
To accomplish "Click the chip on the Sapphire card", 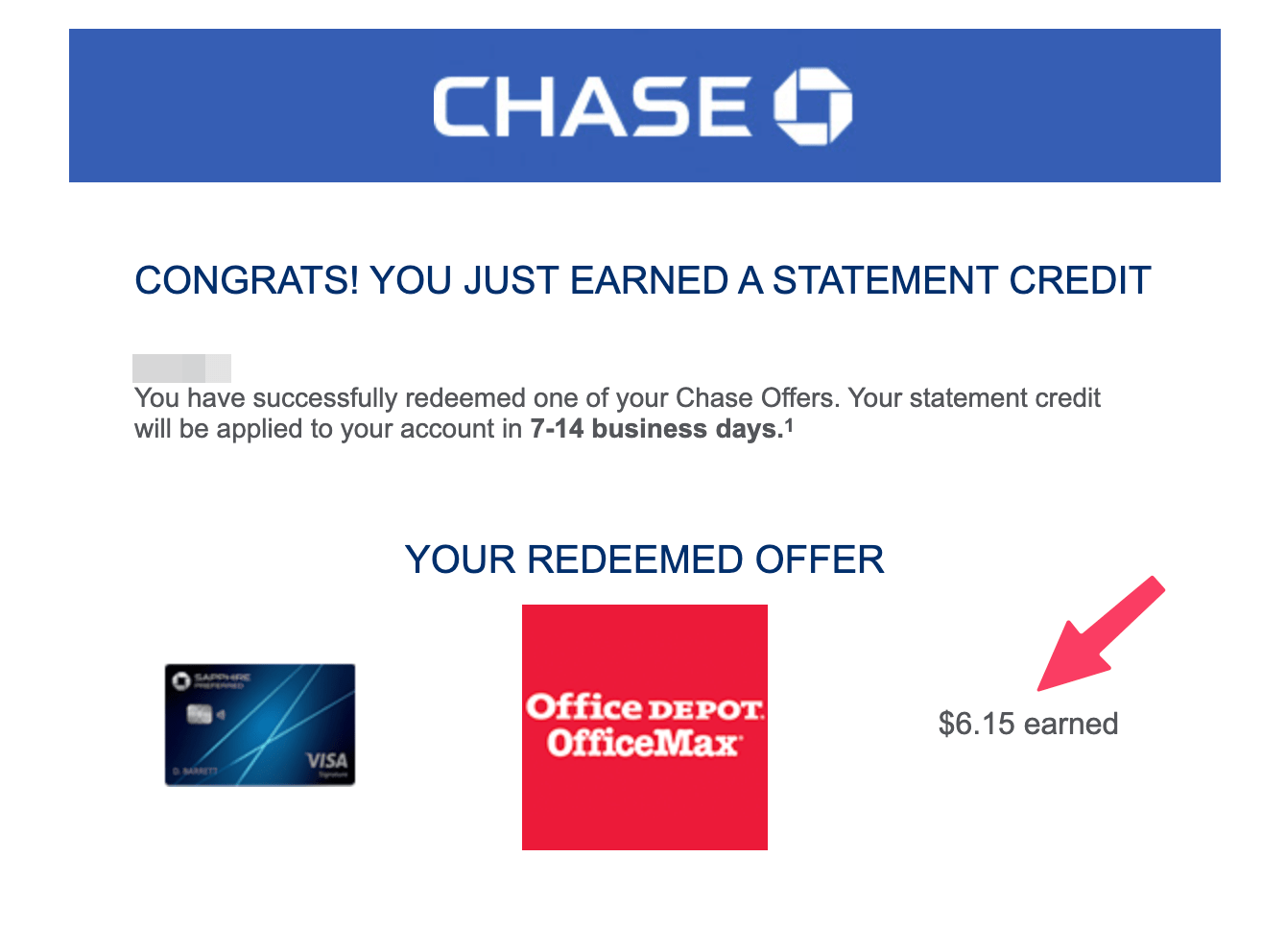I will (200, 714).
